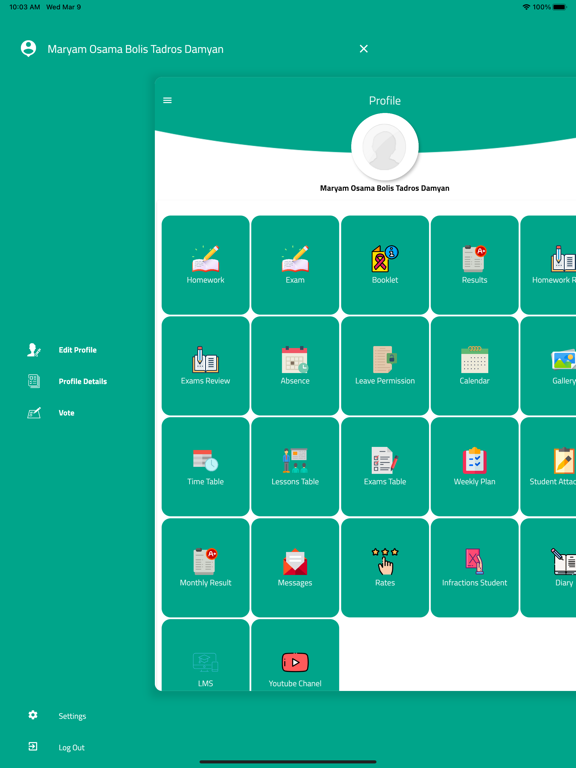Image resolution: width=576 pixels, height=768 pixels.
Task: Tap the Log Out arrow icon
Action: [33, 746]
